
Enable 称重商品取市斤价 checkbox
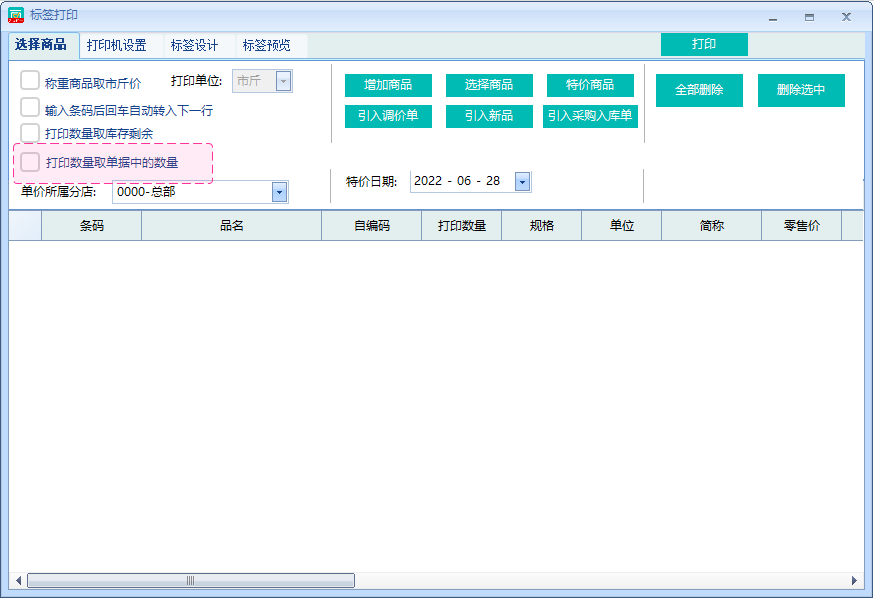pyautogui.click(x=30, y=81)
